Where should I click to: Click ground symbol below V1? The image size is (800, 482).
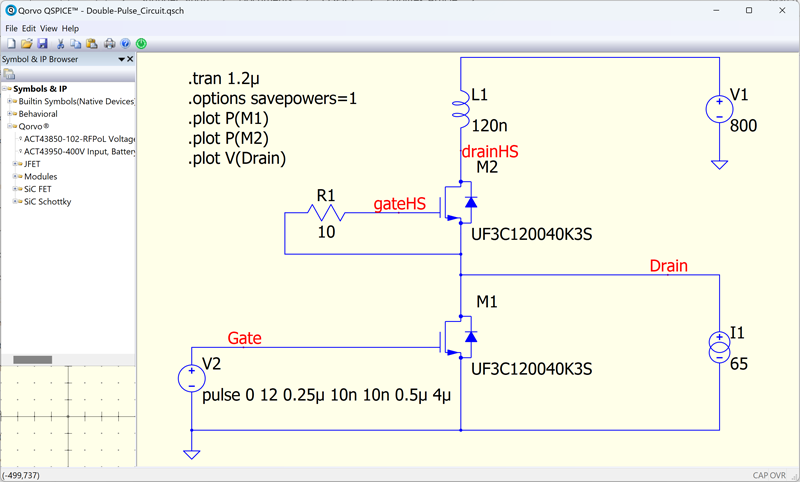coord(719,165)
